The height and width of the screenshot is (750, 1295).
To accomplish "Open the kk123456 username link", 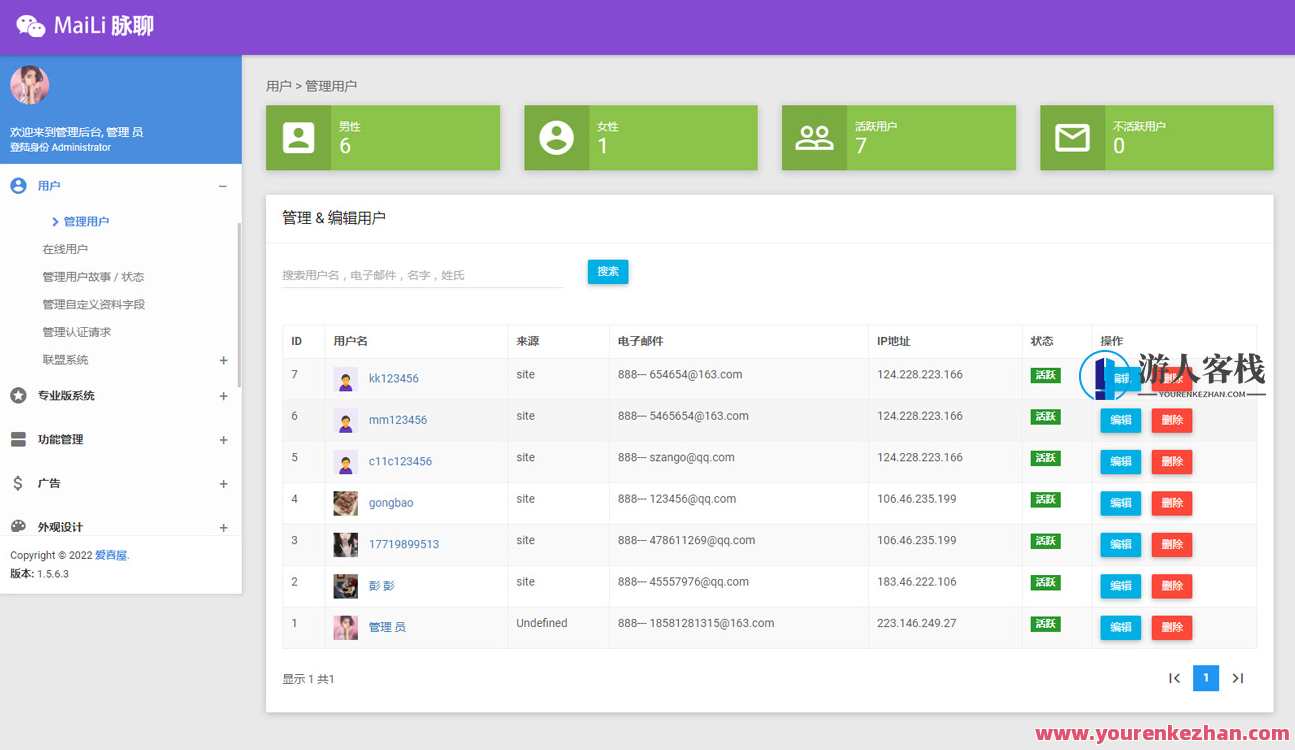I will (x=393, y=379).
